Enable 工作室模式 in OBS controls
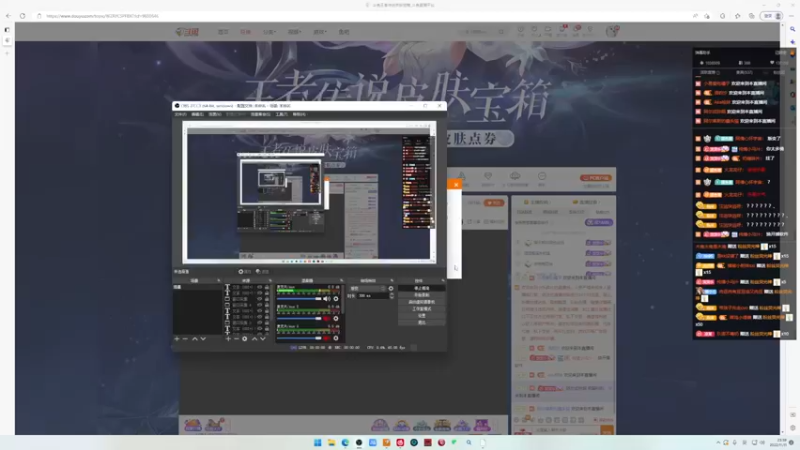800x450 pixels. (421, 309)
